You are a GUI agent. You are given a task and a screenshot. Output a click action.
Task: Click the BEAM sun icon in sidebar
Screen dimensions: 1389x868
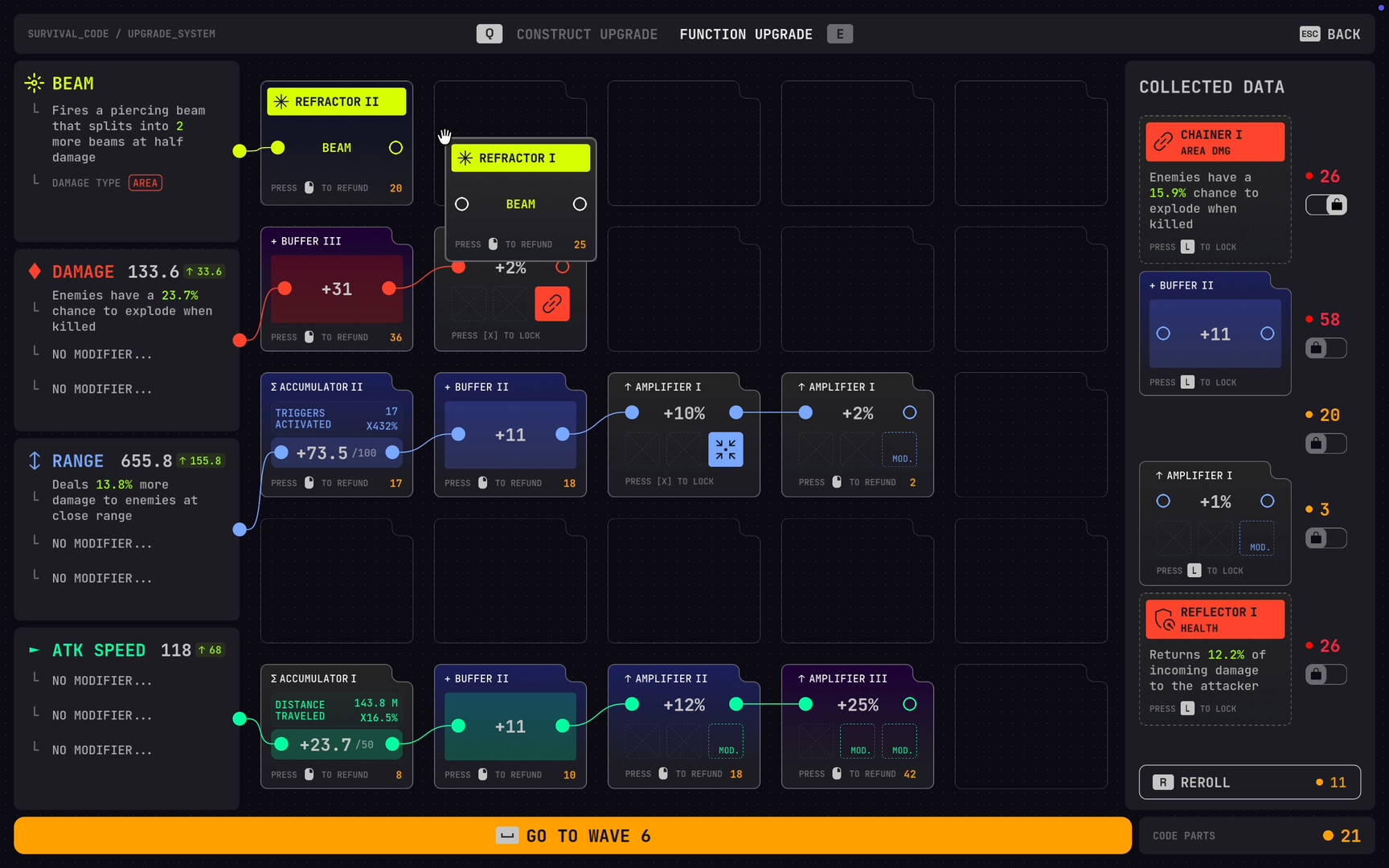pyautogui.click(x=34, y=83)
